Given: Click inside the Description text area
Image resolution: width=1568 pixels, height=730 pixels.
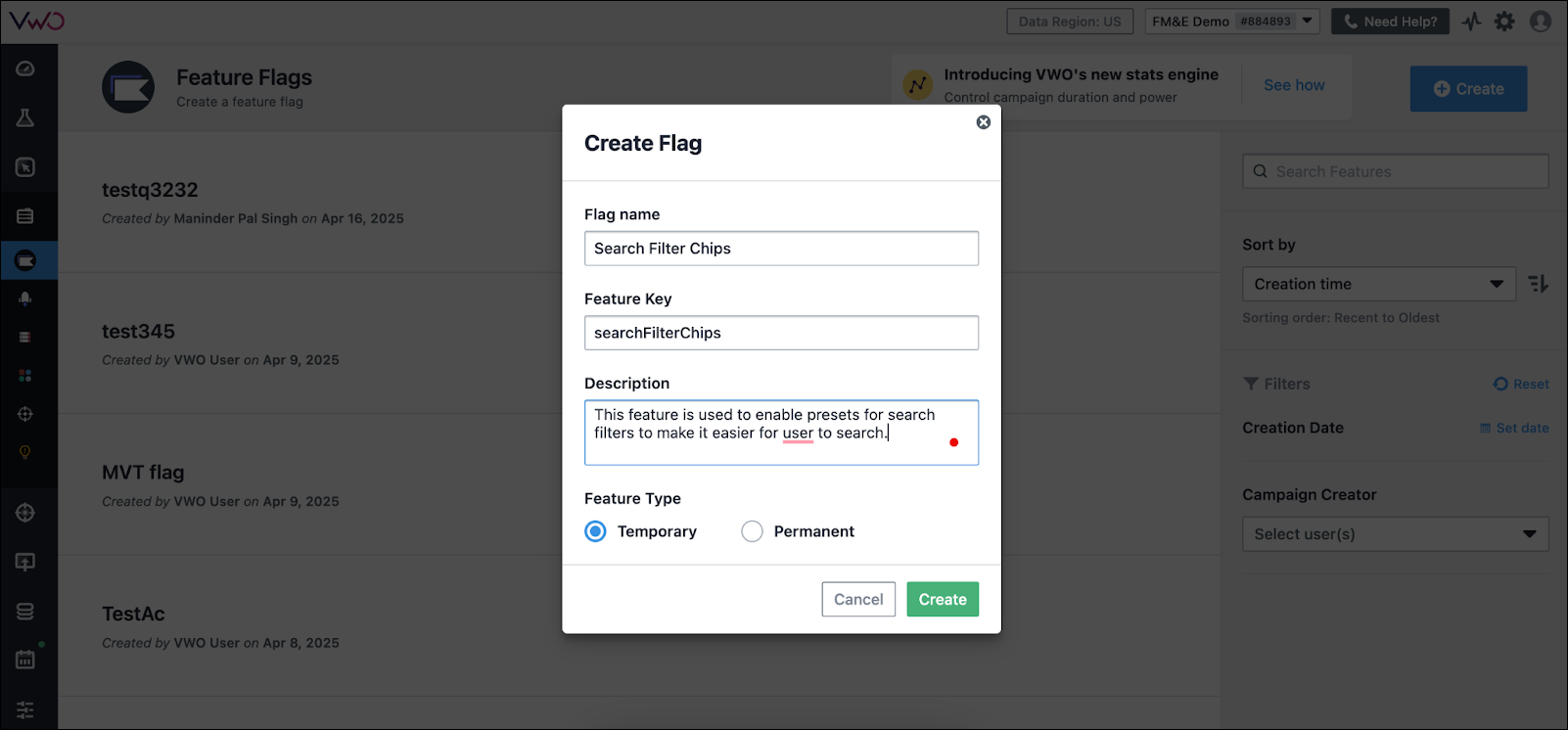Looking at the screenshot, I should tap(781, 433).
